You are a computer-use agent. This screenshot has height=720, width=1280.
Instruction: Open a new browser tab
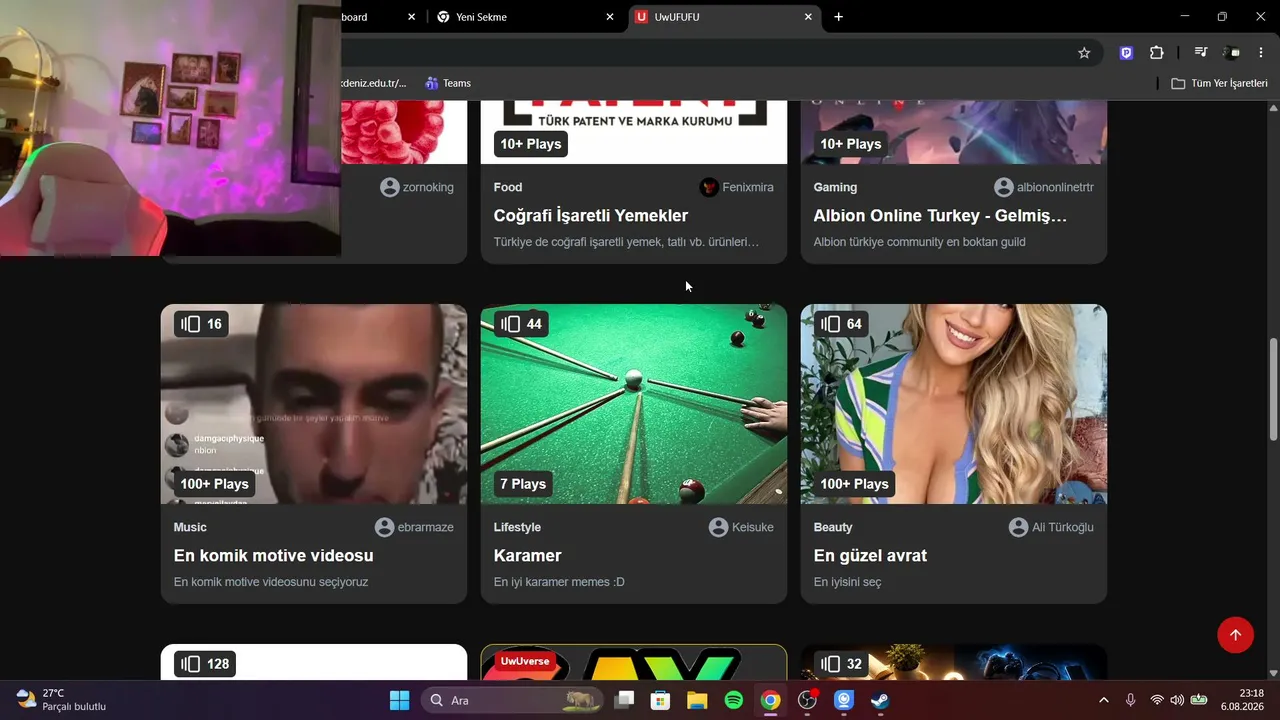(x=838, y=17)
